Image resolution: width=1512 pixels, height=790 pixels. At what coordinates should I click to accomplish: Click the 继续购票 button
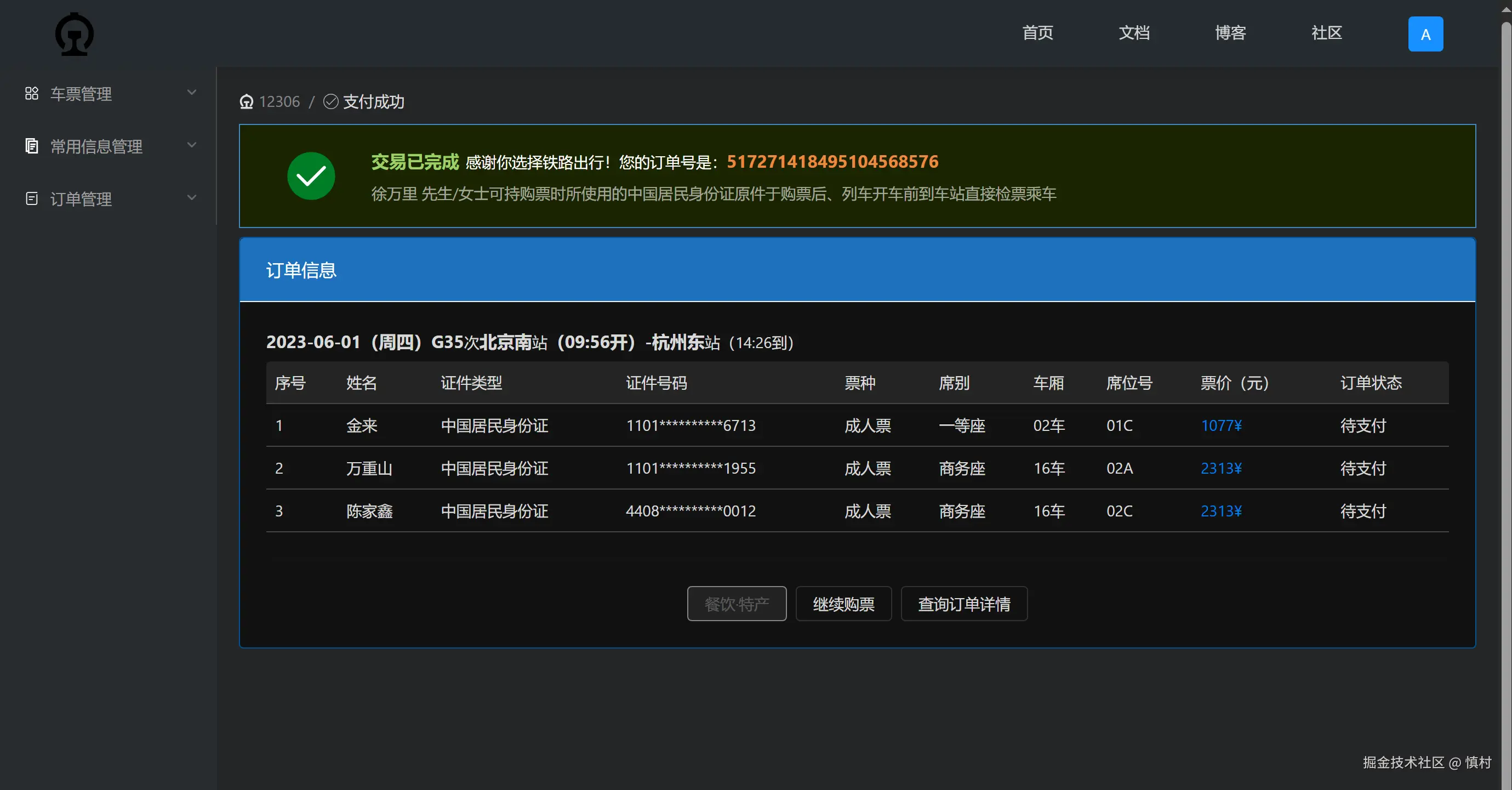(843, 604)
